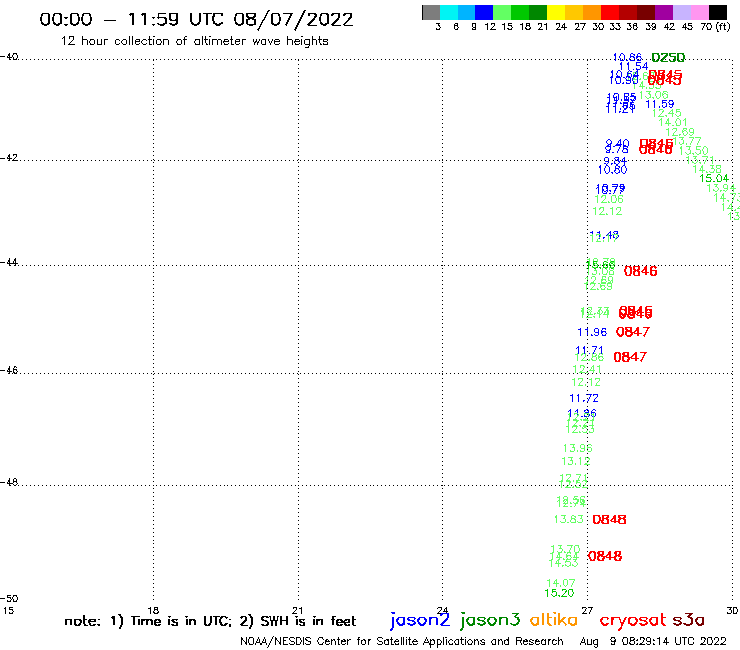The image size is (740, 650).
Task: Click the cyan swatch in the wave height scale
Action: click(449, 12)
